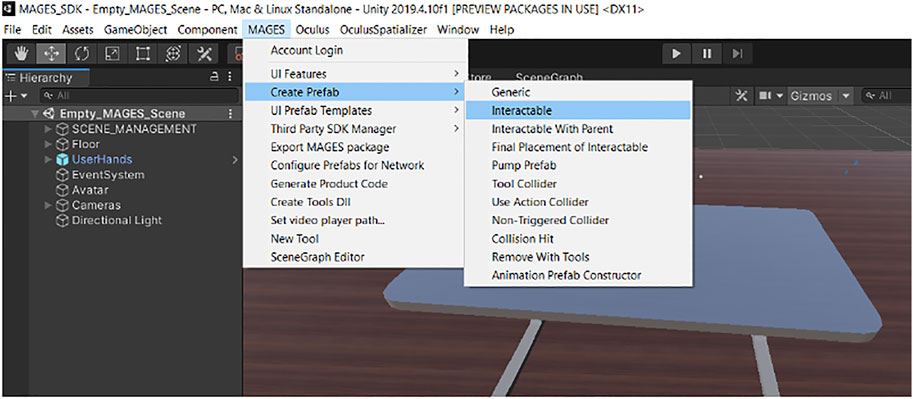Open the File menu

[x=12, y=29]
